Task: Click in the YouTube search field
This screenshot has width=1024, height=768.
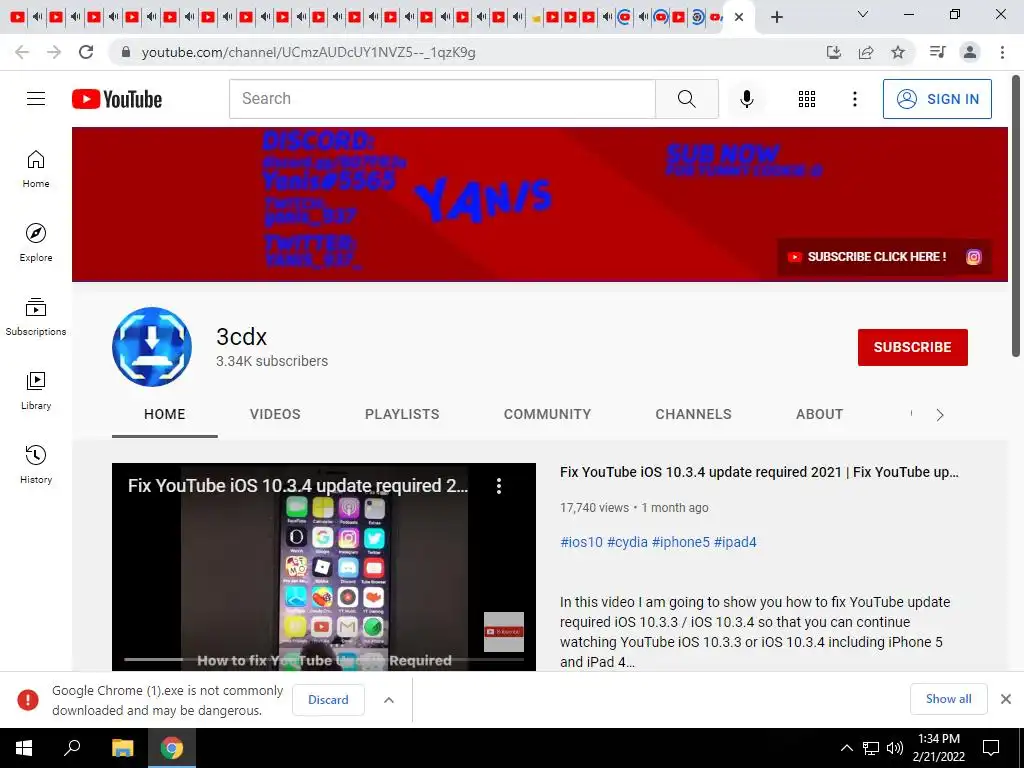Action: click(442, 99)
